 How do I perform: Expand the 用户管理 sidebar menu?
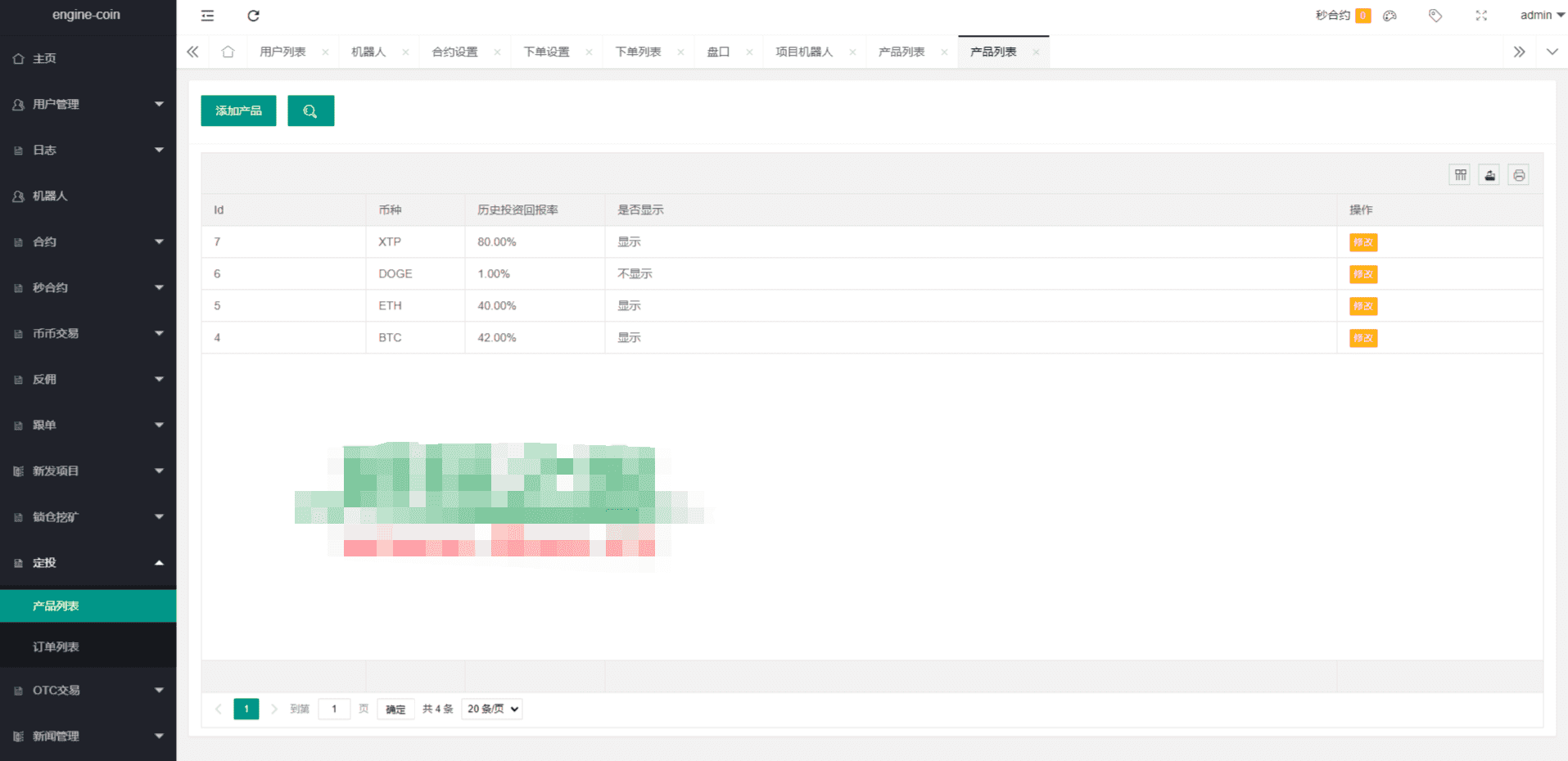click(88, 105)
